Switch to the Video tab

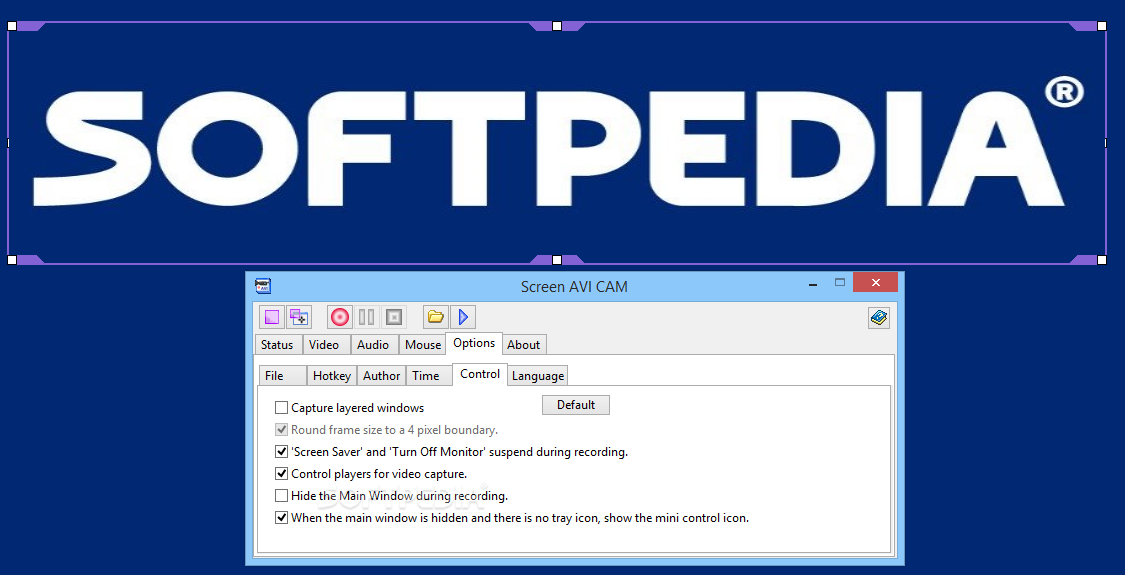coord(324,345)
